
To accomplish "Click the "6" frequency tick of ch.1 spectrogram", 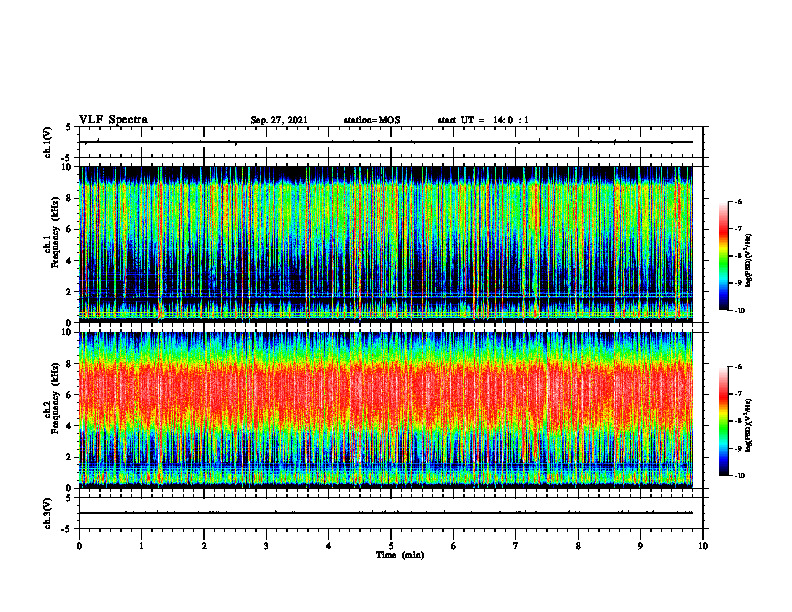I will coord(70,229).
